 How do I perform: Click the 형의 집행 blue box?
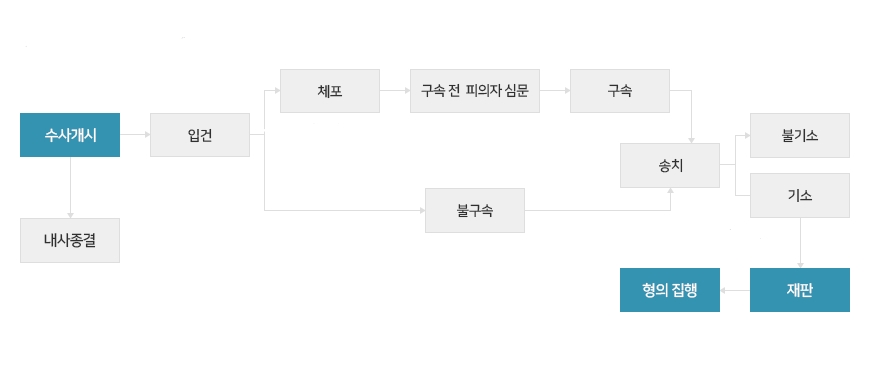coord(670,290)
